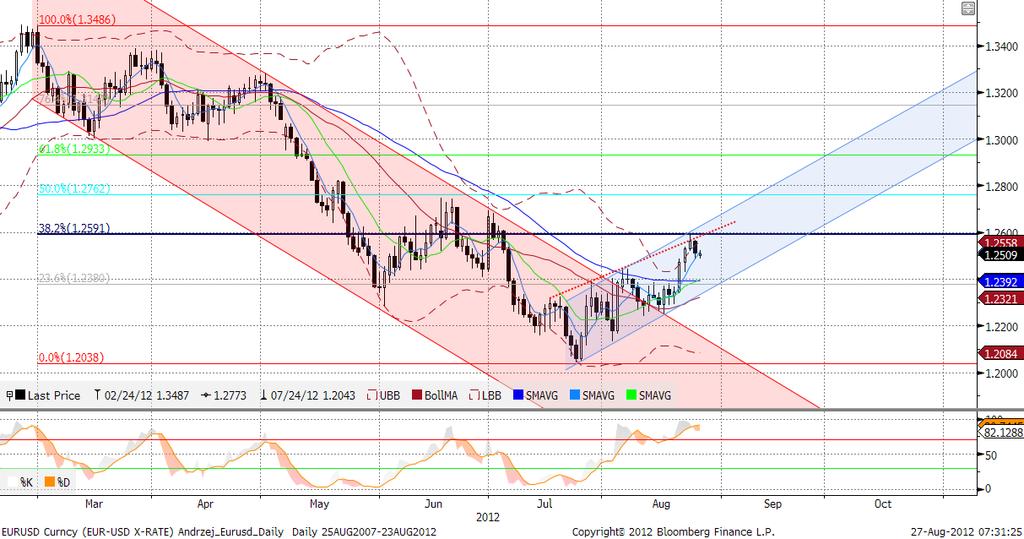Click the high marker 02/24/12 1.3487
This screenshot has width=1024, height=539.
click(142, 395)
